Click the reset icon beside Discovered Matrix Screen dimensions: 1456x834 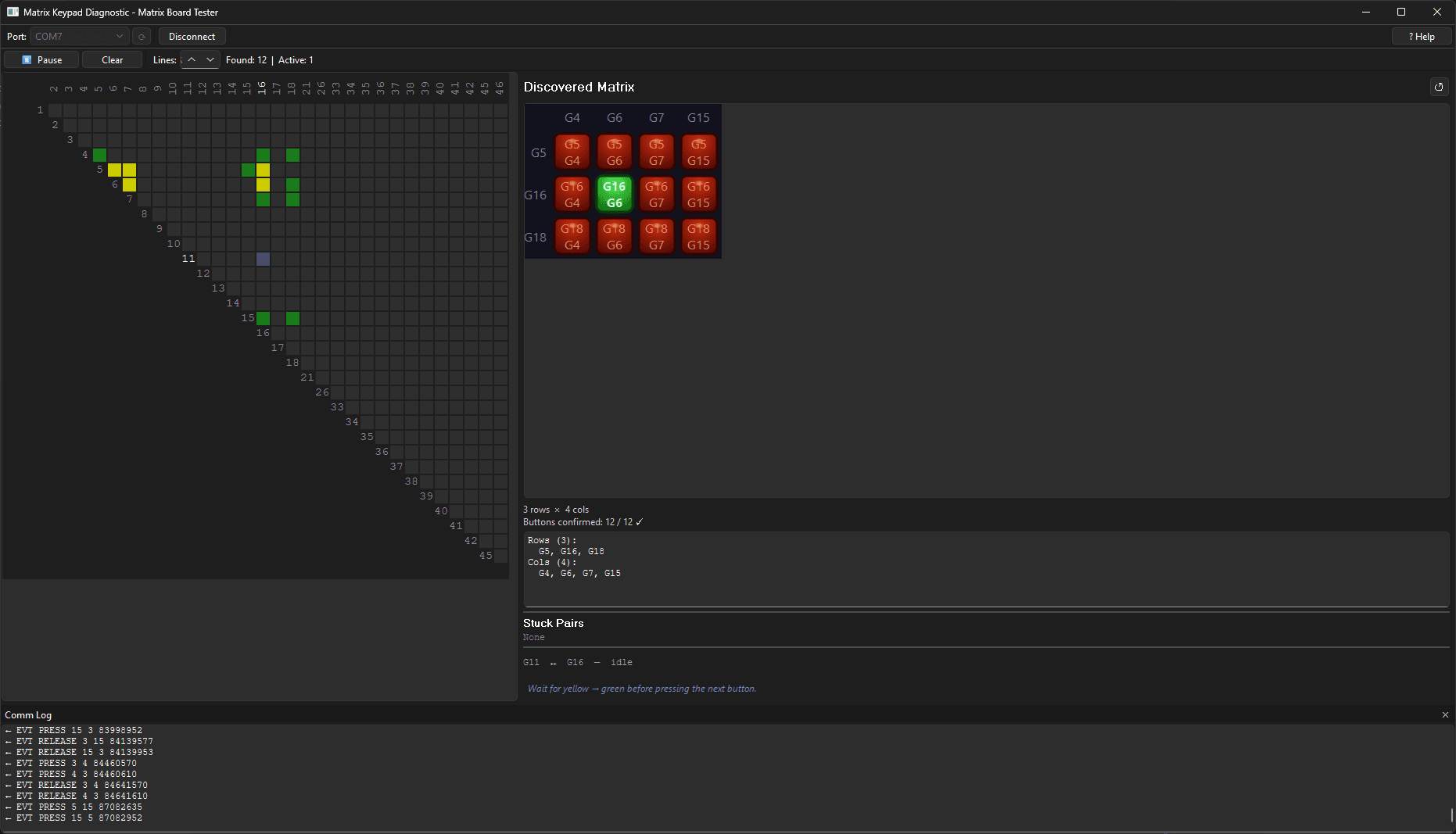coord(1439,87)
